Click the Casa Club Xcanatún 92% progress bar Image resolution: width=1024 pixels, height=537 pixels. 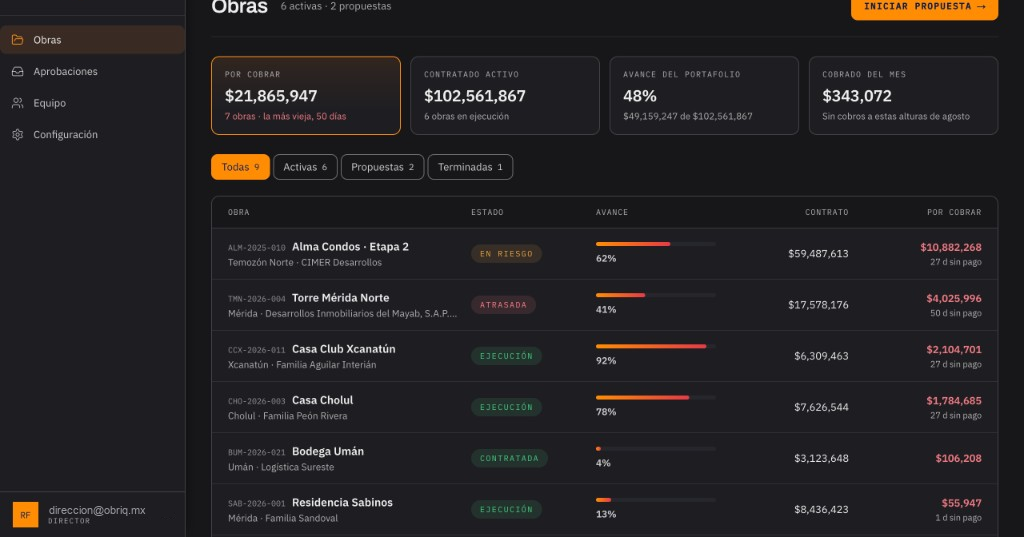click(656, 346)
